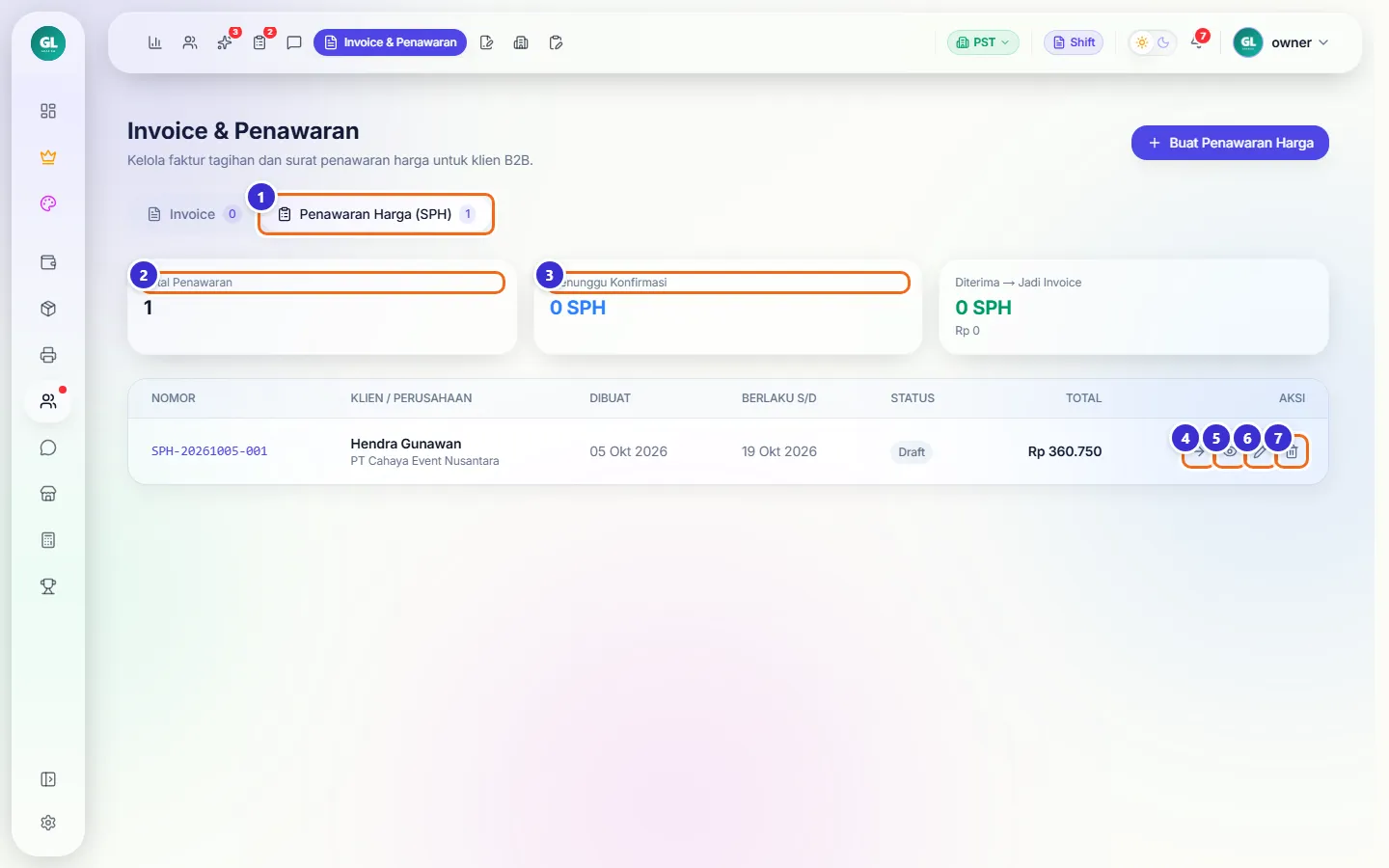
Task: Open the clipboard list icon with badge 2
Action: coord(259,42)
